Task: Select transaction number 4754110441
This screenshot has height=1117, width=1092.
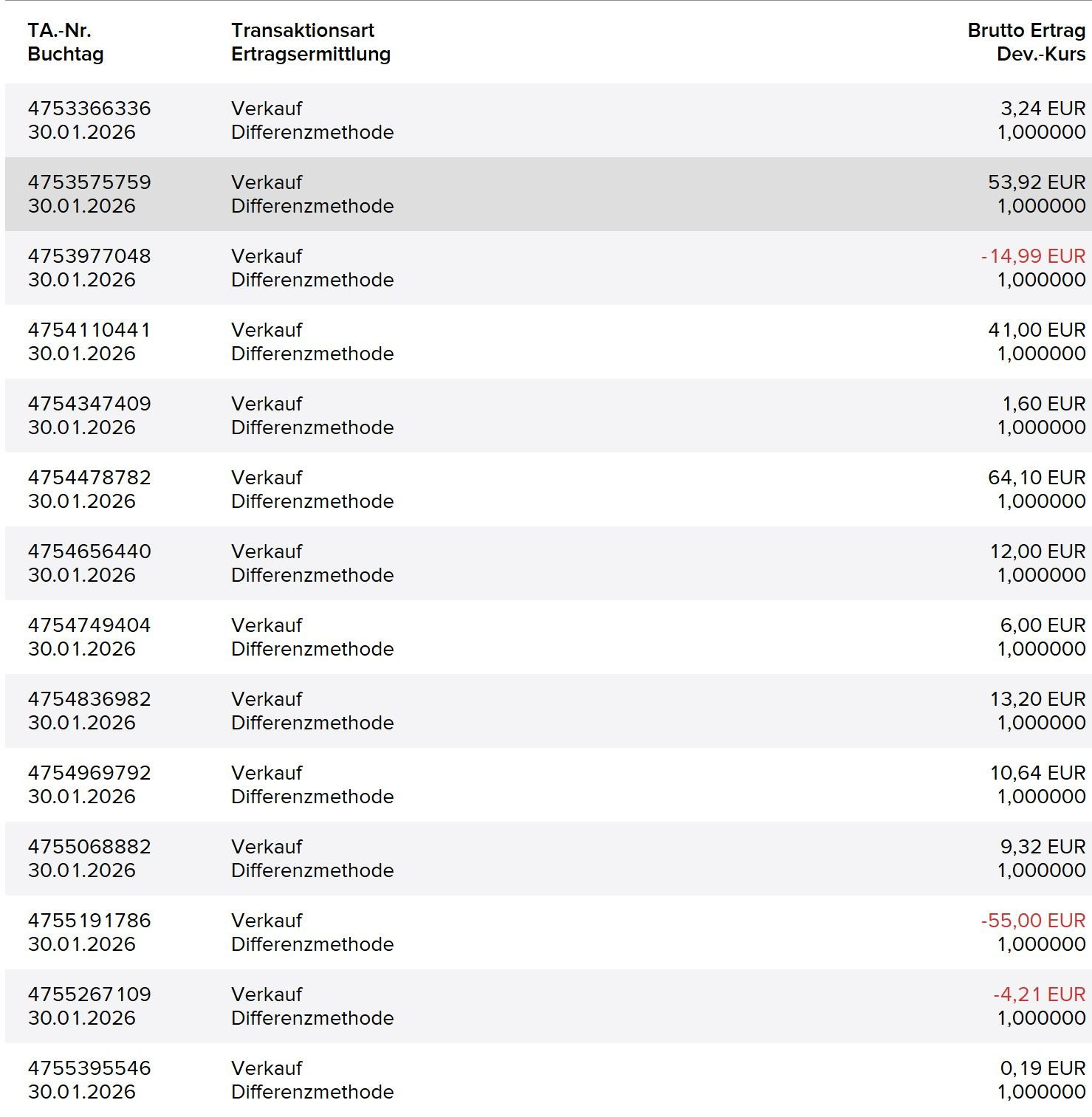Action: point(89,330)
